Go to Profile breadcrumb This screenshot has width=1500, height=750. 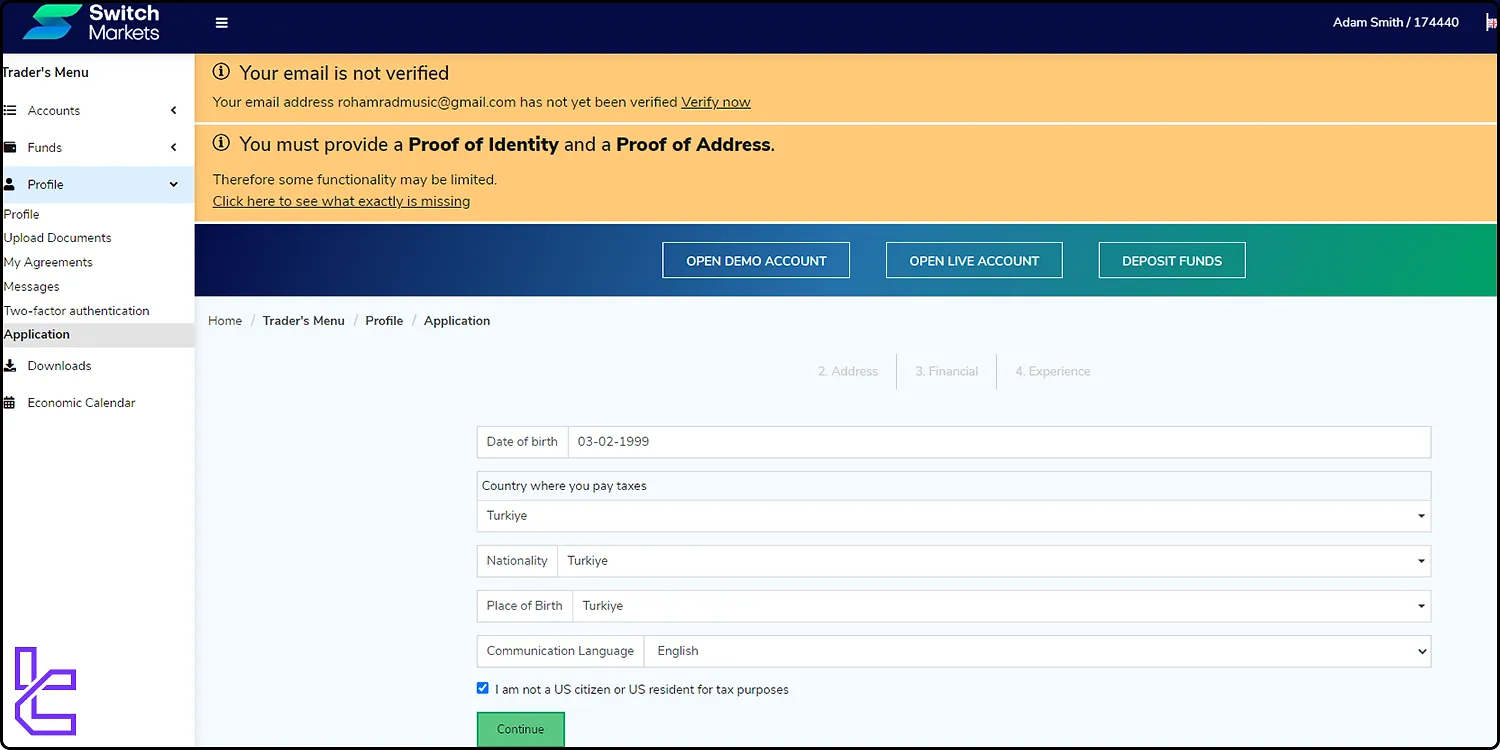(x=384, y=321)
